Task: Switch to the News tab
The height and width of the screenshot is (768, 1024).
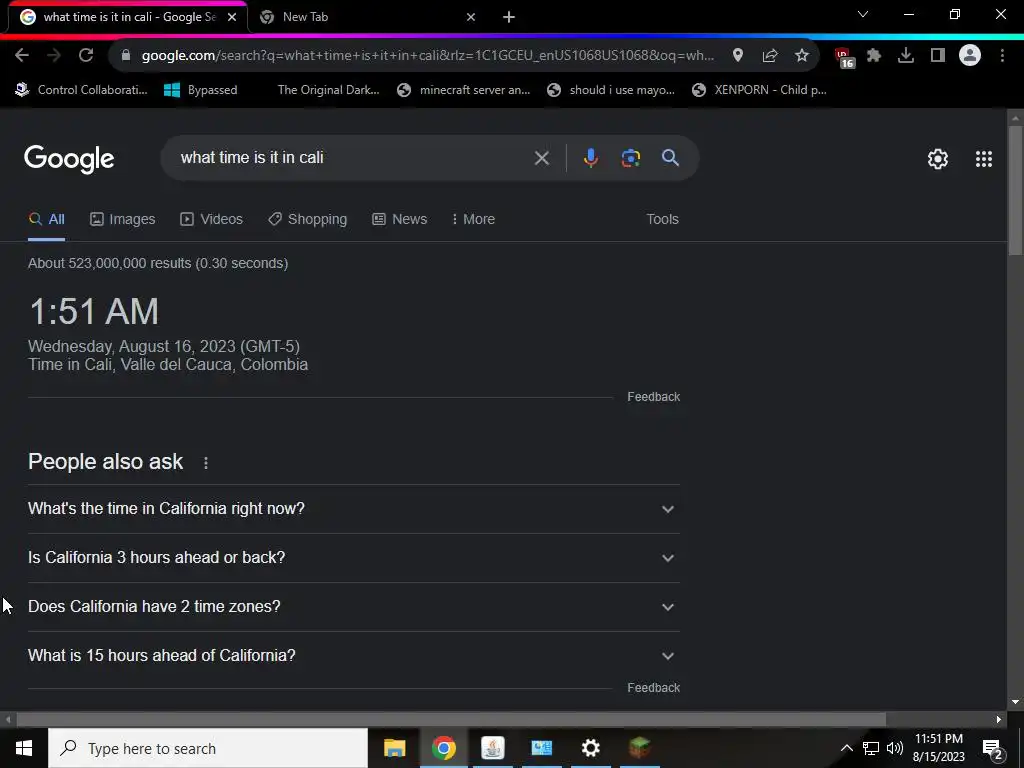Action: (400, 219)
